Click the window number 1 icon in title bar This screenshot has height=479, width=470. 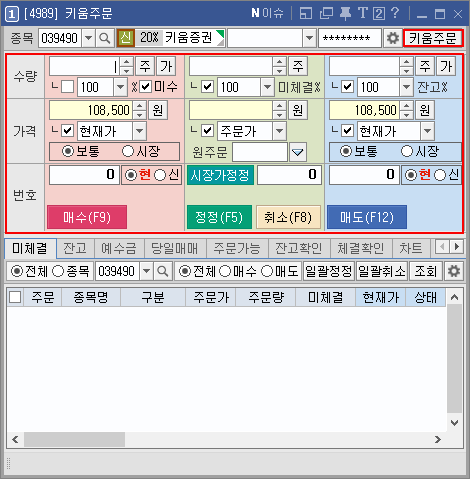[x=12, y=14]
